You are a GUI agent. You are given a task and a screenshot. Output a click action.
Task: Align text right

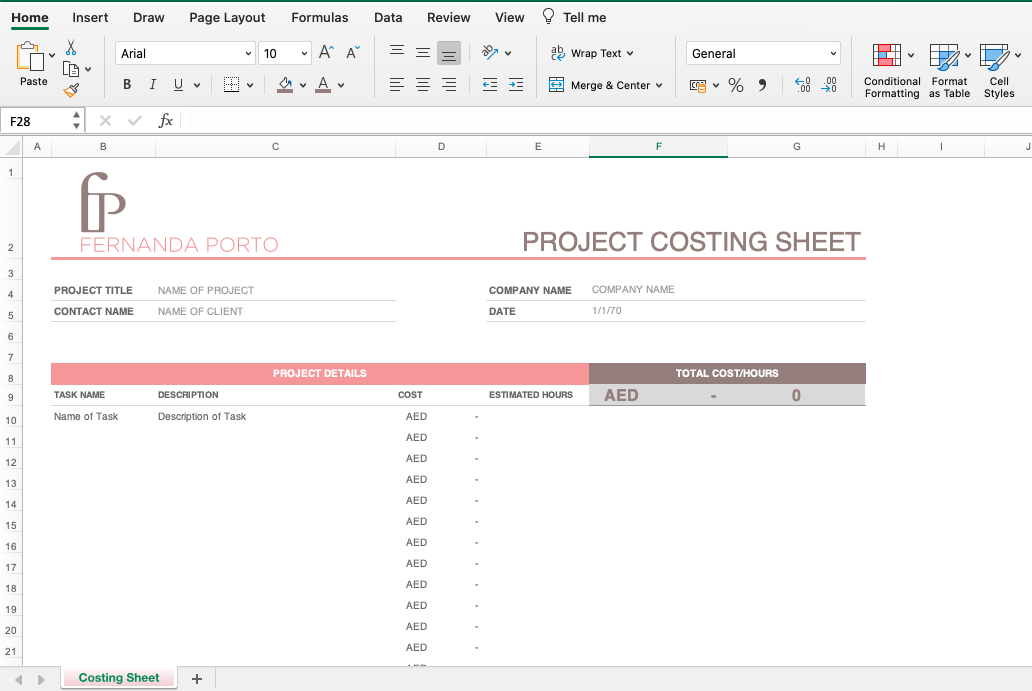[x=449, y=84]
